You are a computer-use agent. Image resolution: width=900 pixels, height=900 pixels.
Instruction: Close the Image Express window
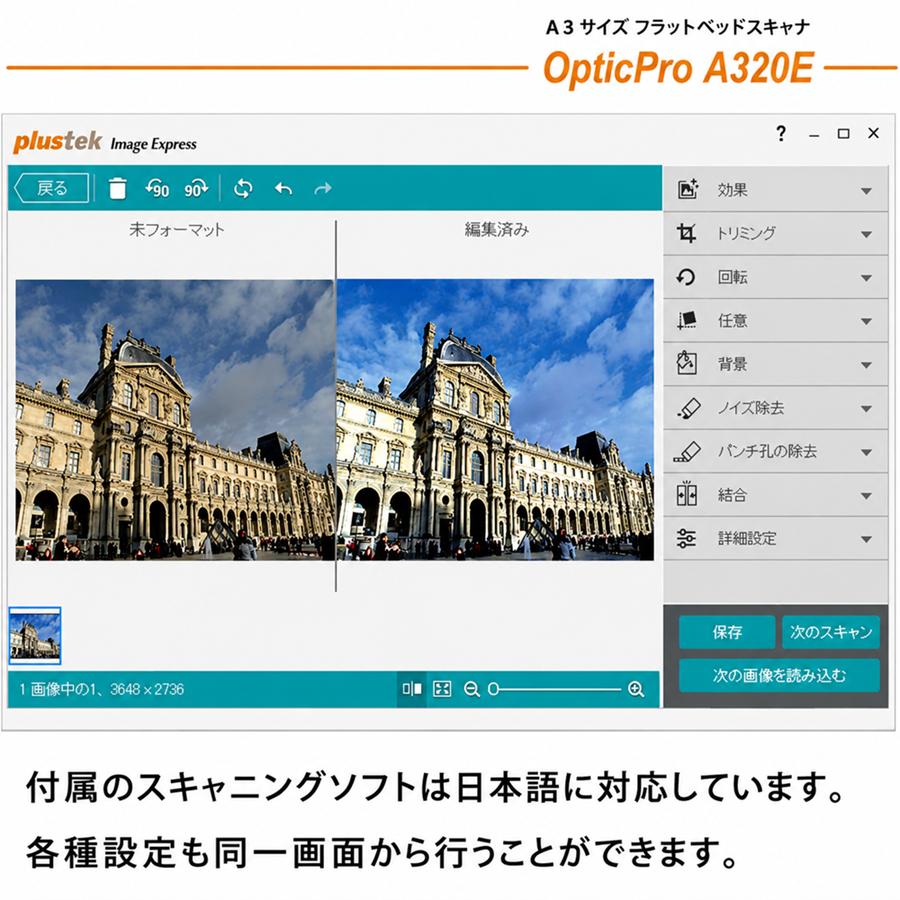(x=874, y=133)
